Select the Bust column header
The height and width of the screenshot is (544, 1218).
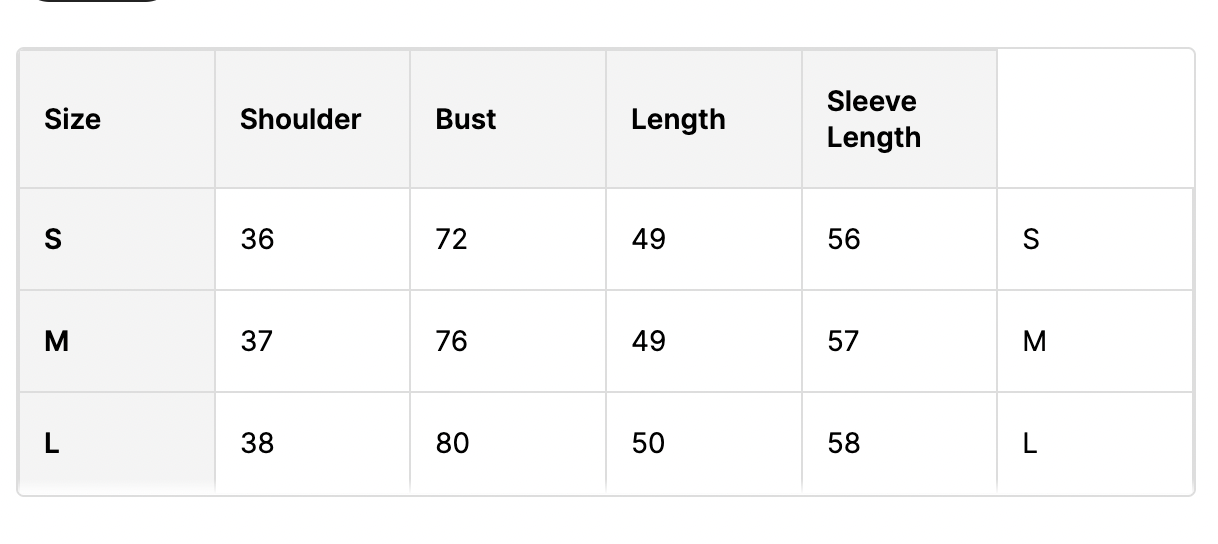pyautogui.click(x=466, y=120)
